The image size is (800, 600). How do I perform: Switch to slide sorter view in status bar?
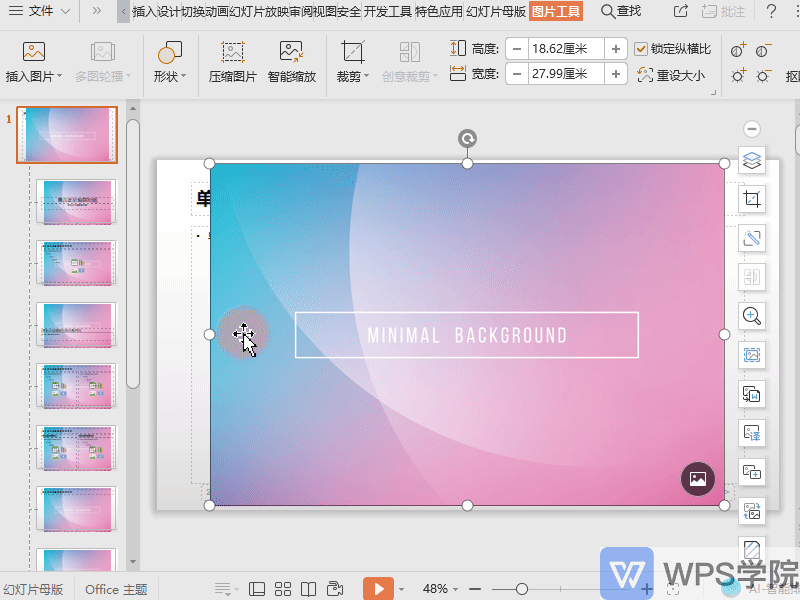coord(283,589)
